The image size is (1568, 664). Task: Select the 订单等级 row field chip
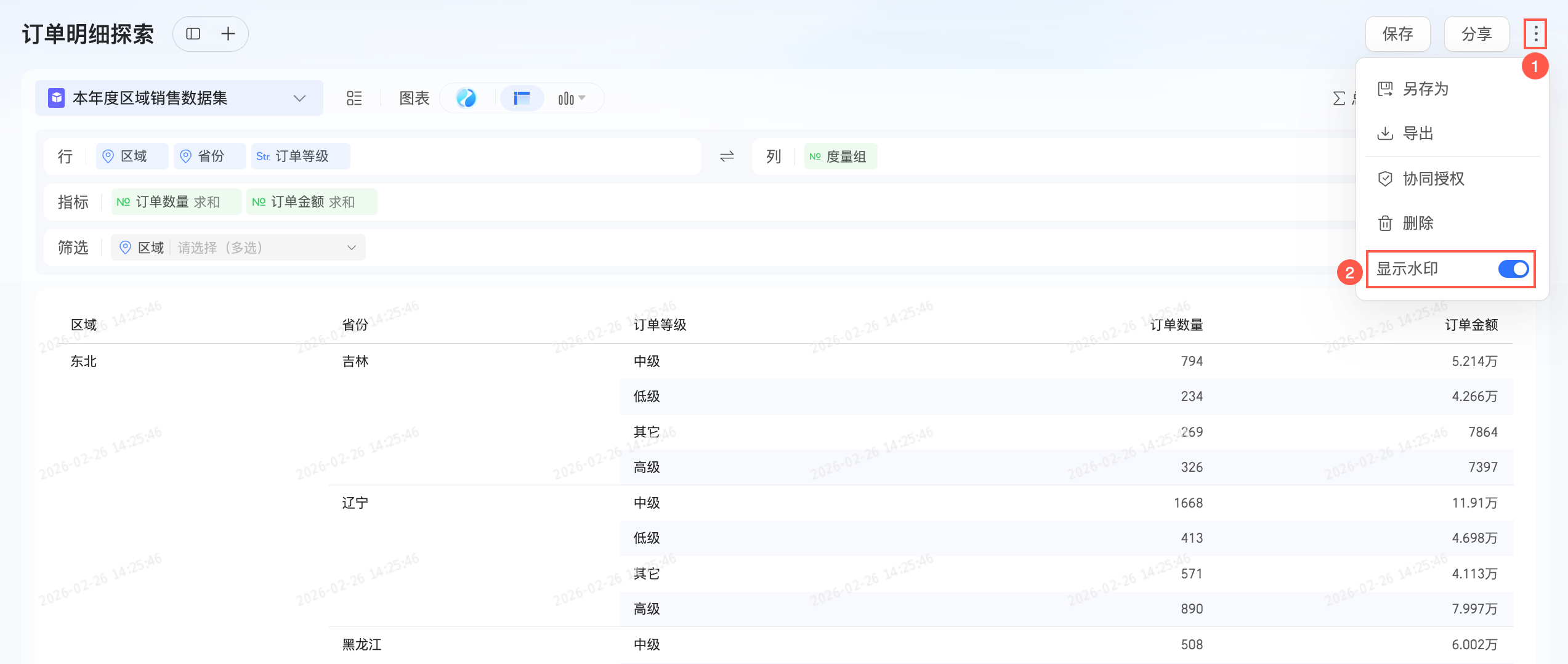coord(300,156)
